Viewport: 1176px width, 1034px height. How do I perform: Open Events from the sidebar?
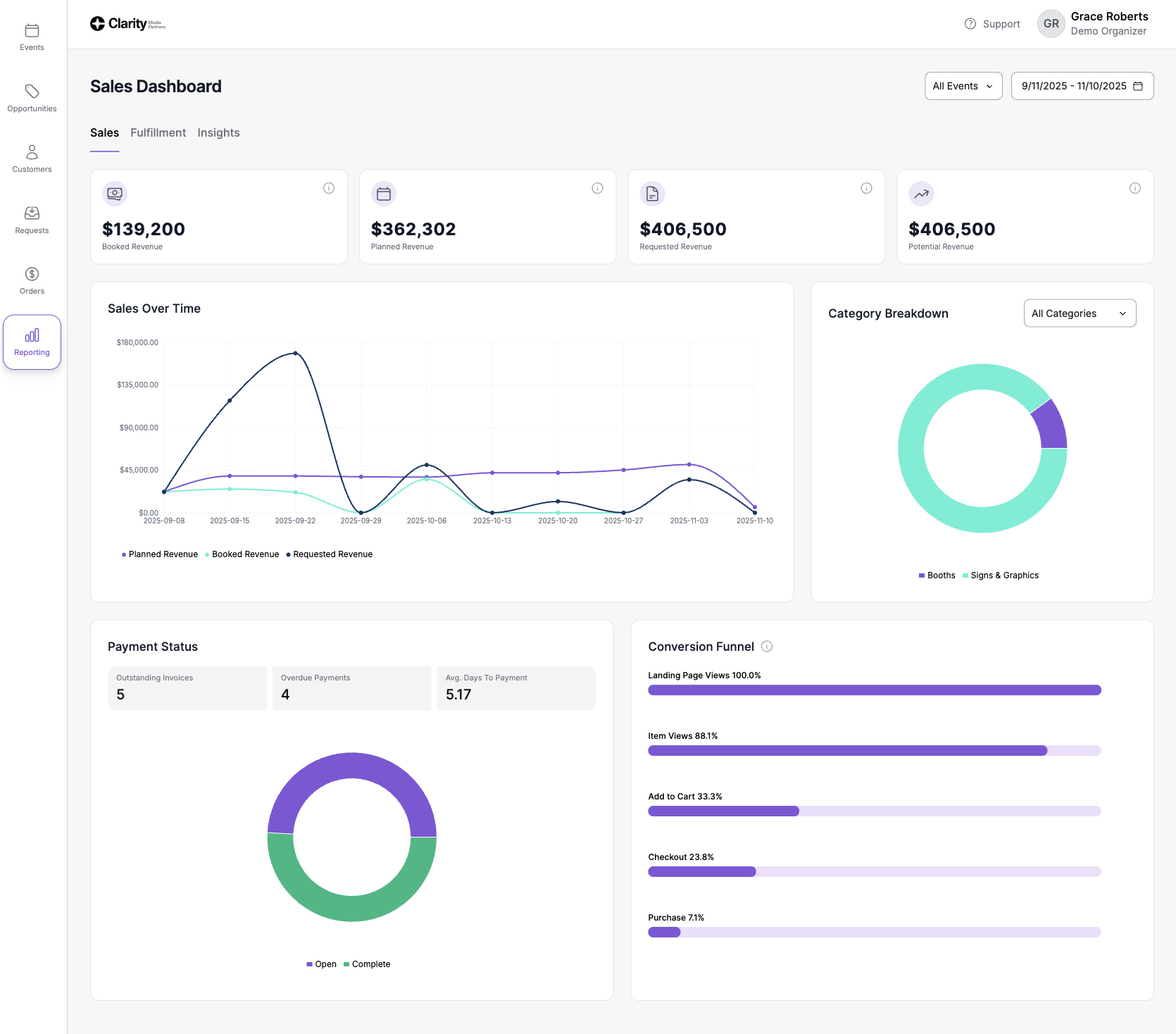(32, 37)
